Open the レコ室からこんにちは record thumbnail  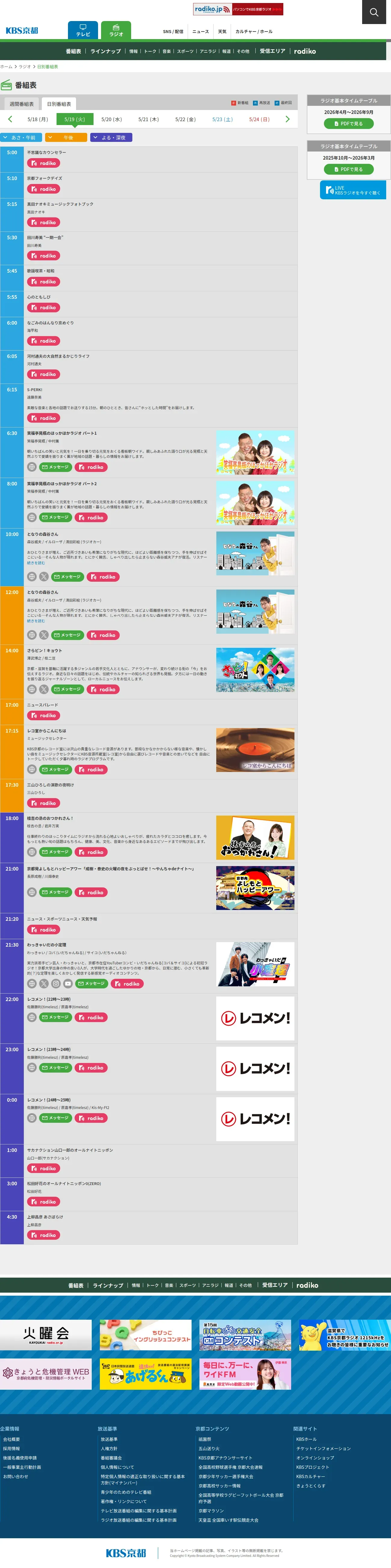[x=255, y=750]
